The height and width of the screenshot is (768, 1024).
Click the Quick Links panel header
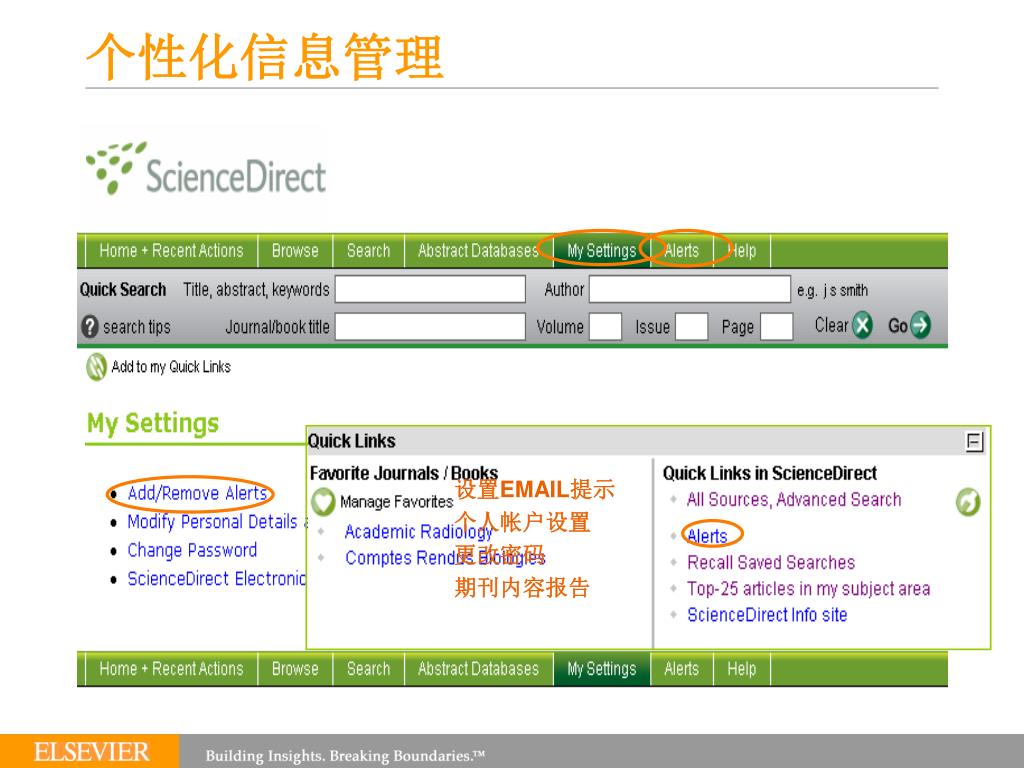(648, 441)
